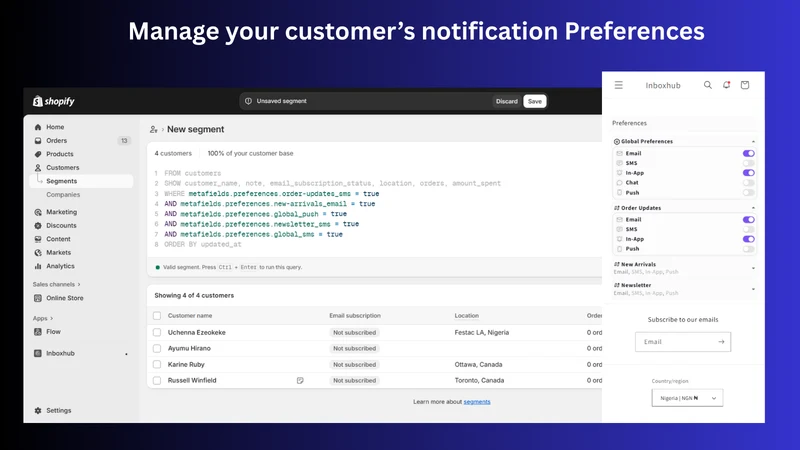Click the Online Store icon
This screenshot has height=450, width=800.
[x=38, y=298]
